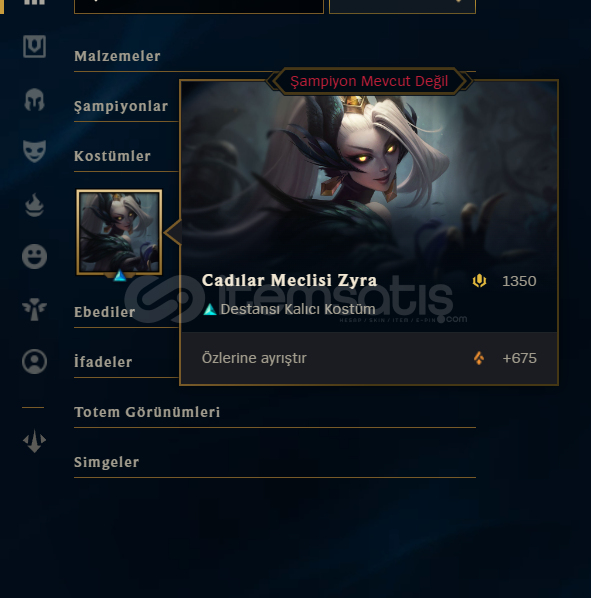Screen dimensions: 591x598
Task: Select the materials chest sidebar icon
Action: (x=34, y=47)
